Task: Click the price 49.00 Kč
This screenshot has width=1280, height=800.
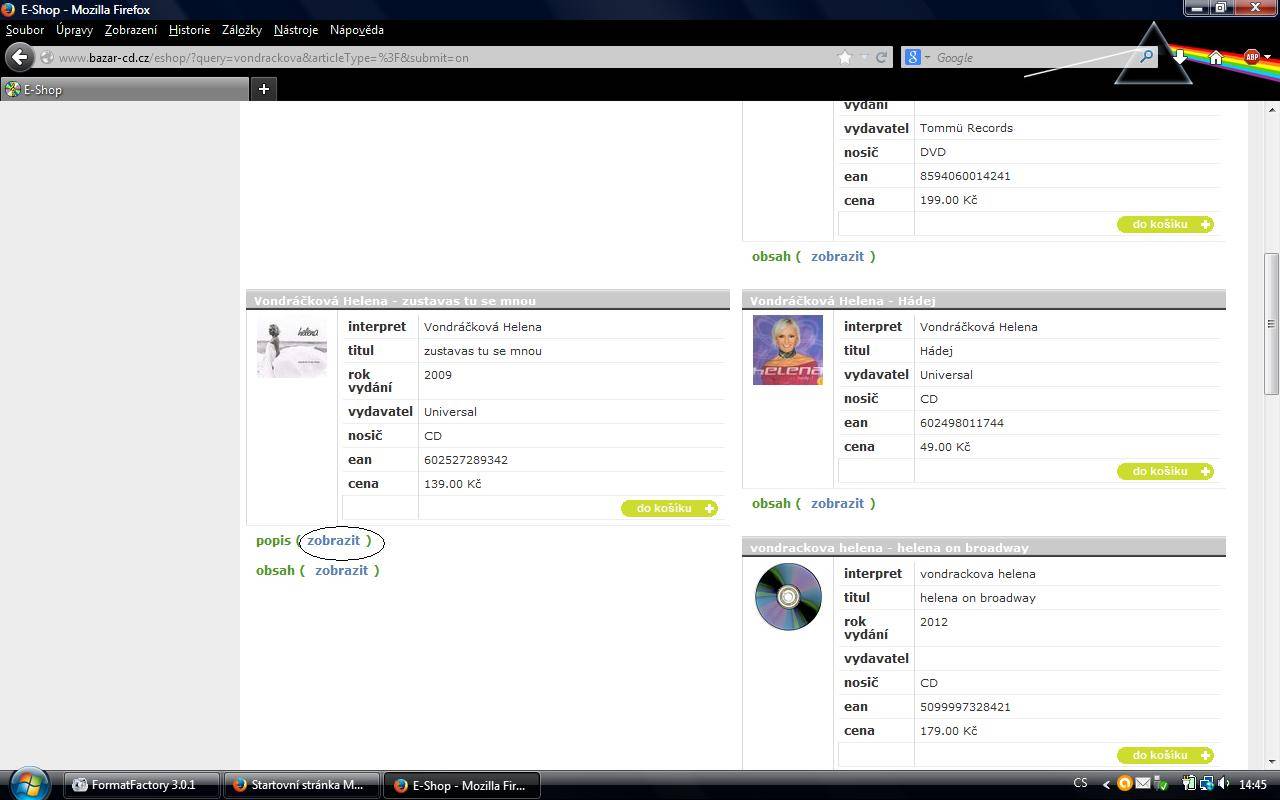Action: coord(945,447)
